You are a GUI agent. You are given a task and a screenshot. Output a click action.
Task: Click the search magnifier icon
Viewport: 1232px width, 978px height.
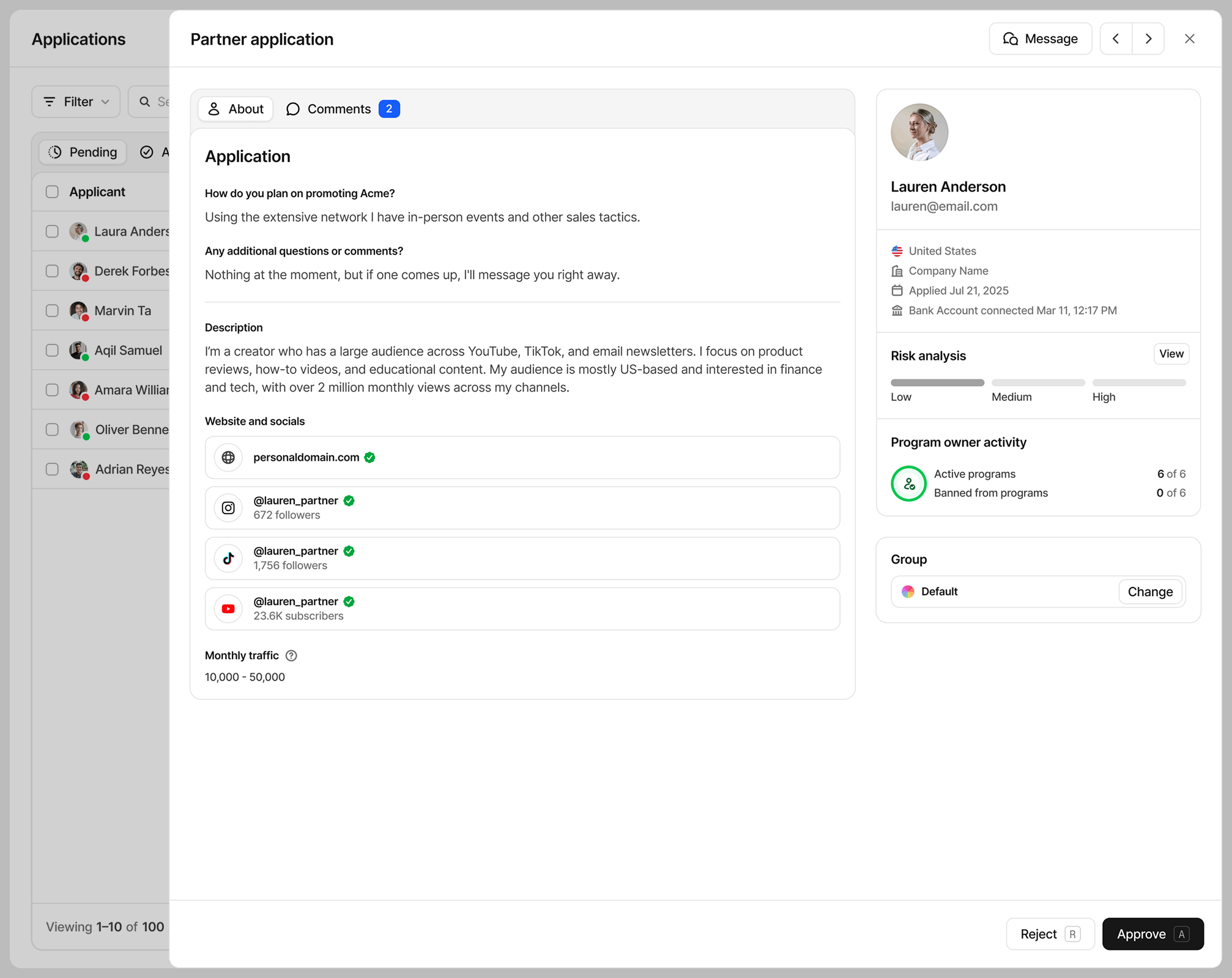click(145, 102)
